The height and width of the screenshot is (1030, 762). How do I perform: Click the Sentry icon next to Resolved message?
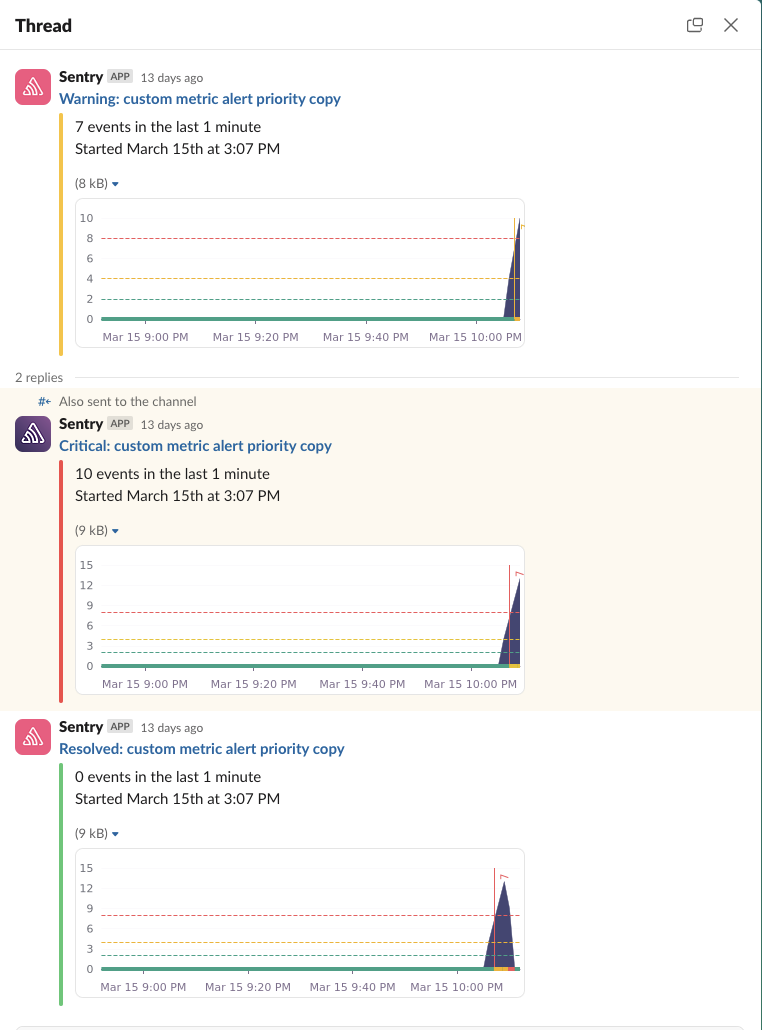pyautogui.click(x=31, y=737)
